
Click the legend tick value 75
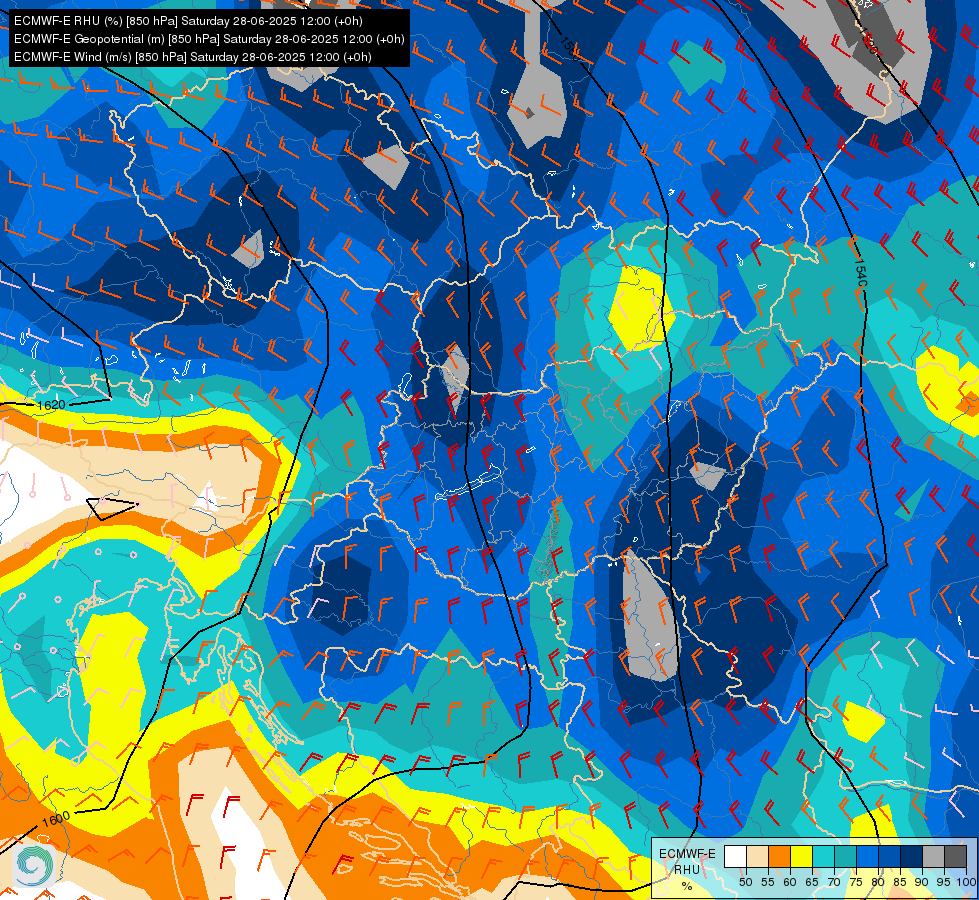click(856, 882)
